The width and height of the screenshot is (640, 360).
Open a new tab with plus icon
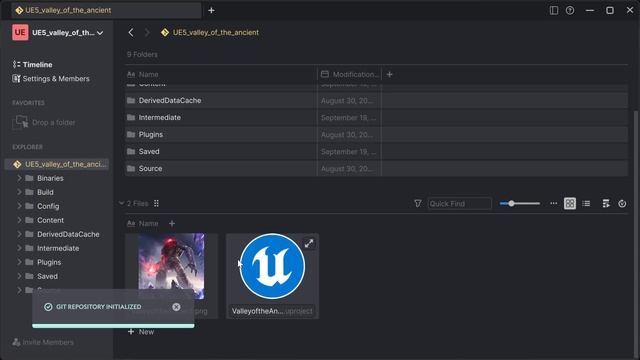point(211,10)
